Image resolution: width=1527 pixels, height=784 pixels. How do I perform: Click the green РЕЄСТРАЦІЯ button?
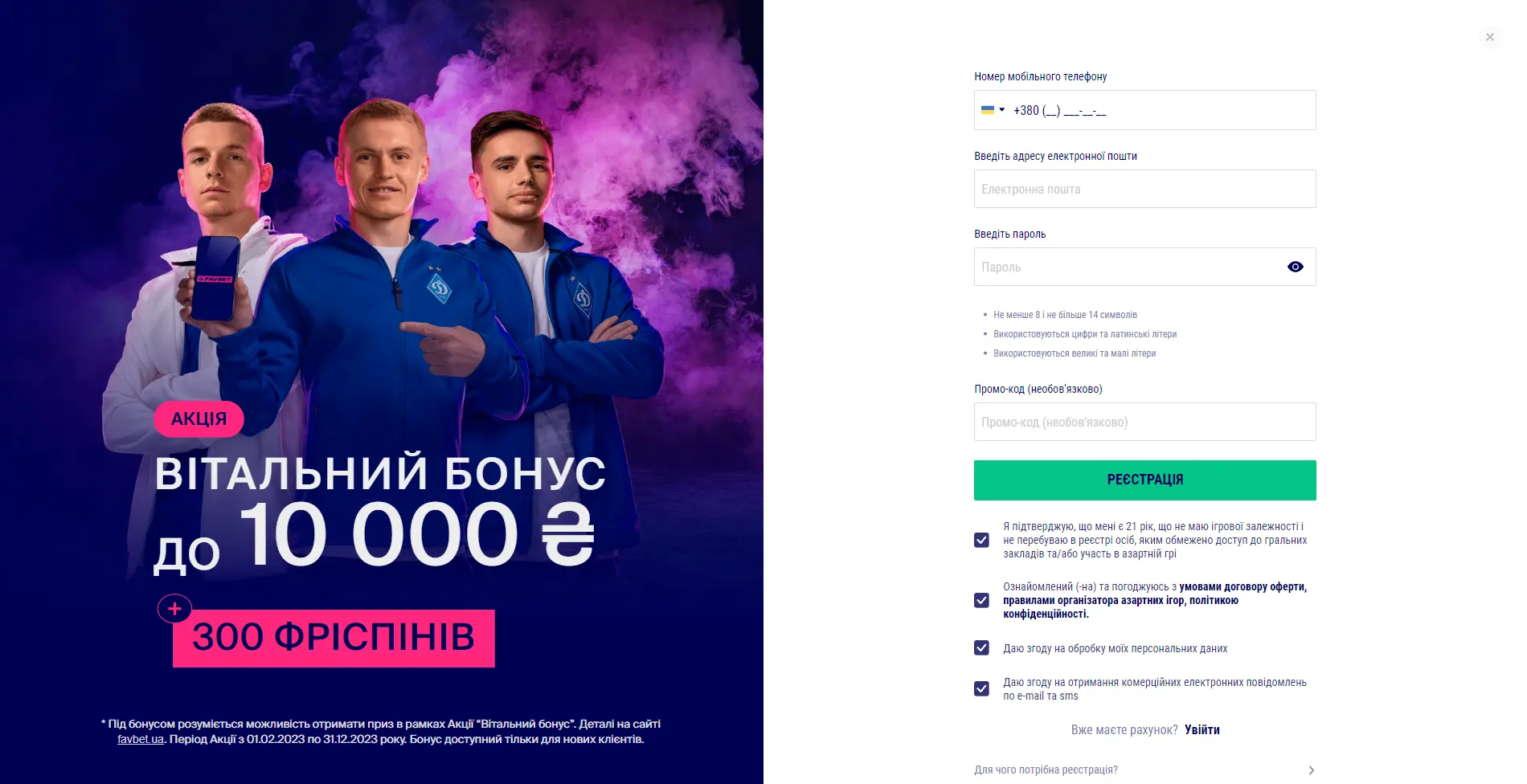(1144, 480)
